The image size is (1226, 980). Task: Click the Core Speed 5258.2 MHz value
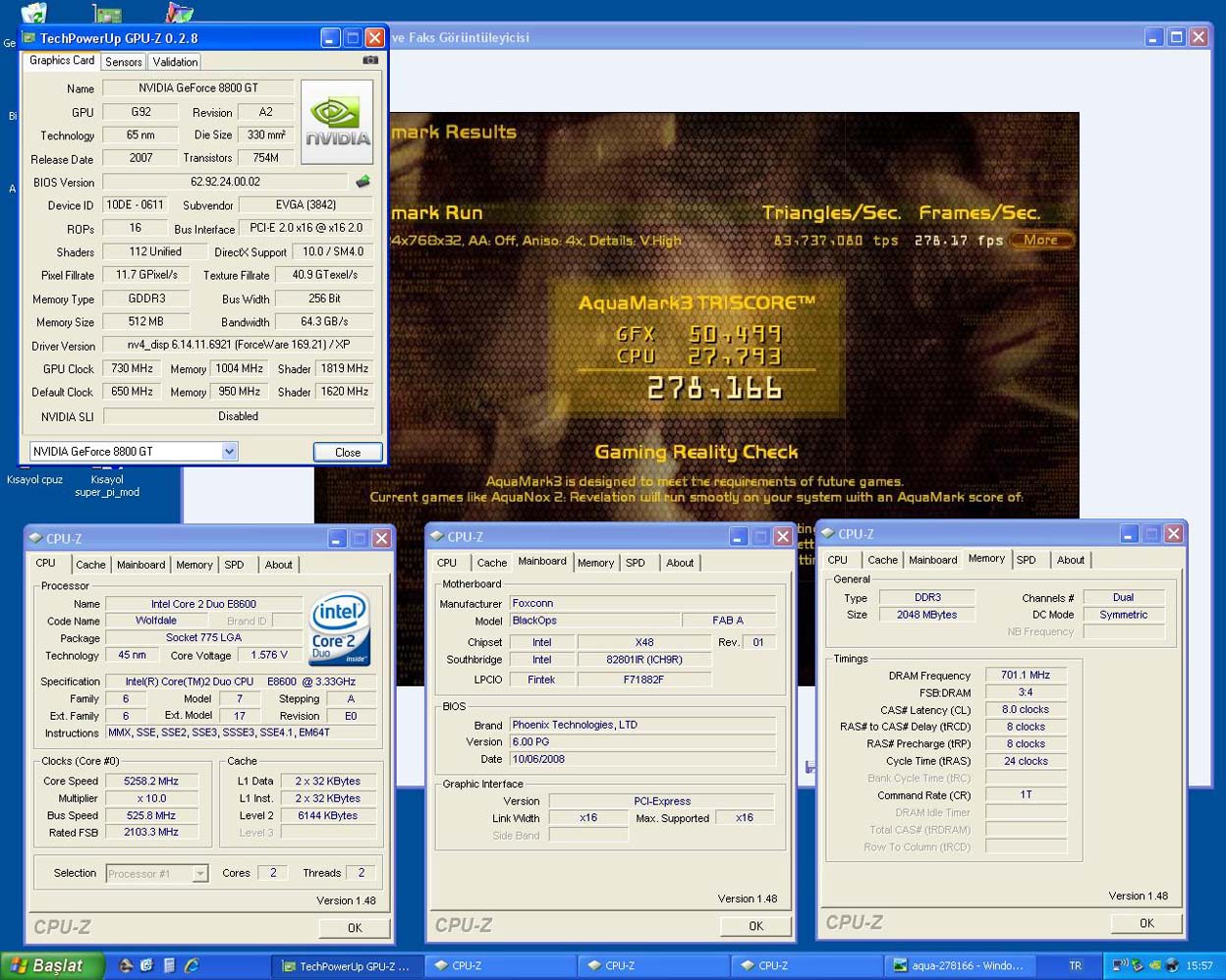point(151,782)
